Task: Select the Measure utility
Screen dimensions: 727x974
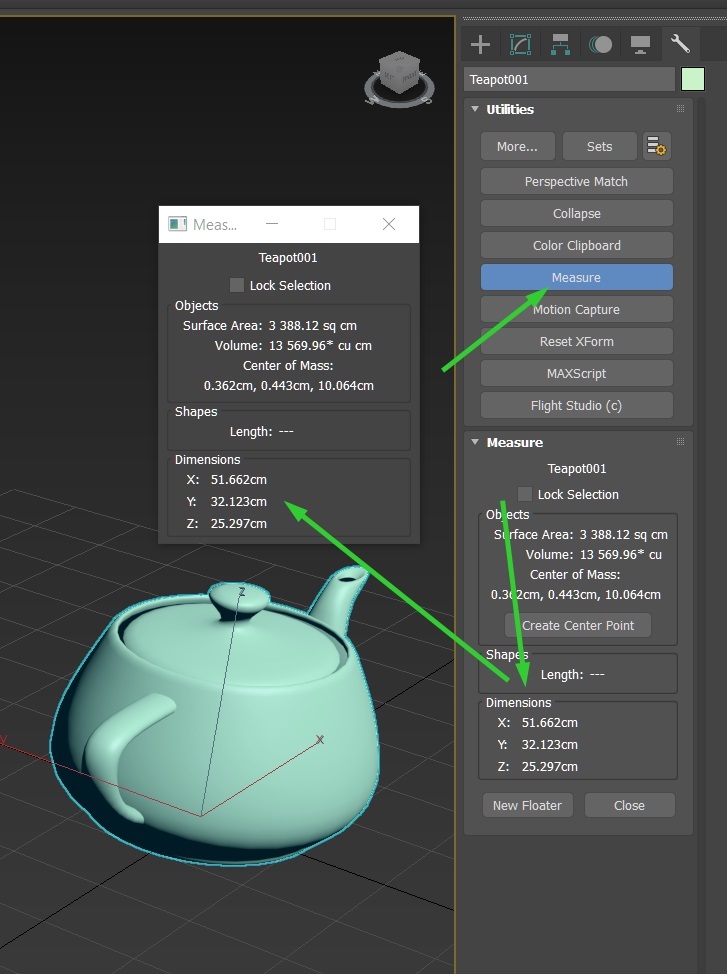Action: point(576,277)
